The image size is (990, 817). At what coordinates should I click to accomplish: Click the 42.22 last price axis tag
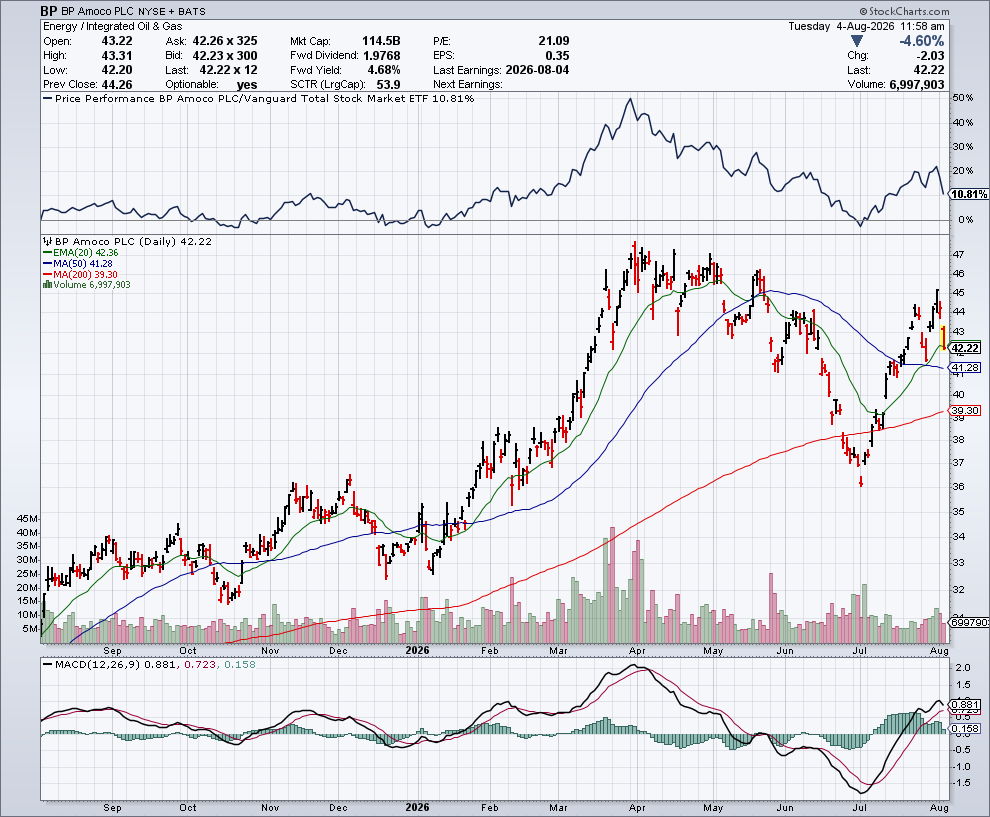click(965, 348)
